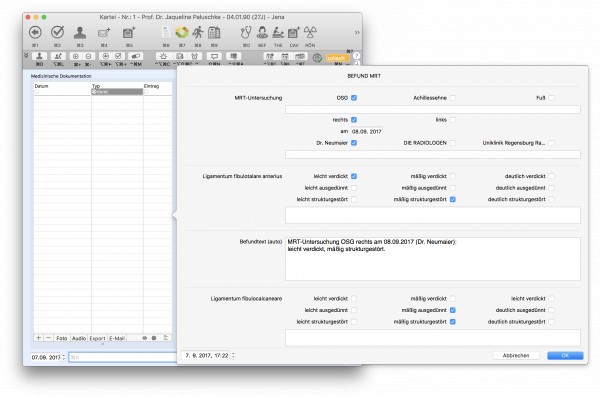Screen dimensions: 600x398
Task: Click the back arrow toolbar icon
Action: 35,33
